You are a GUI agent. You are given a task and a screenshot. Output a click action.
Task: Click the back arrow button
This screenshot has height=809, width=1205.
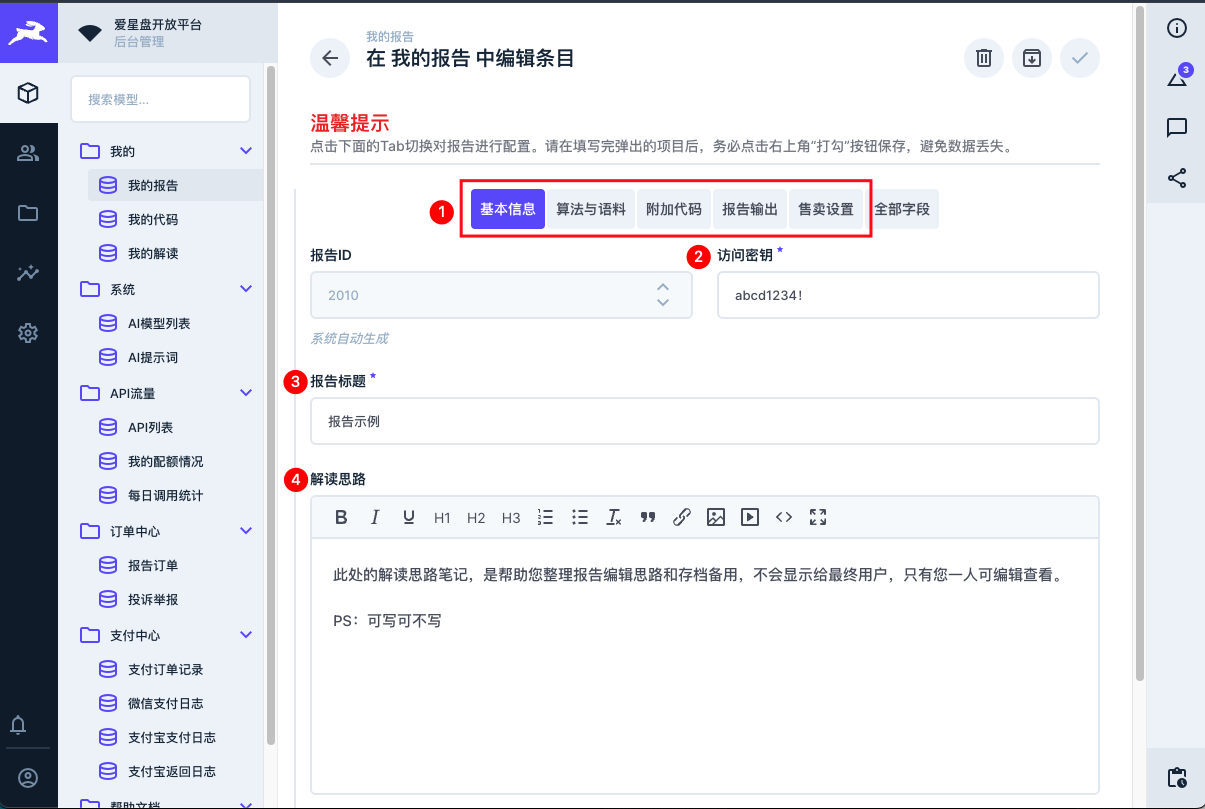pyautogui.click(x=330, y=58)
